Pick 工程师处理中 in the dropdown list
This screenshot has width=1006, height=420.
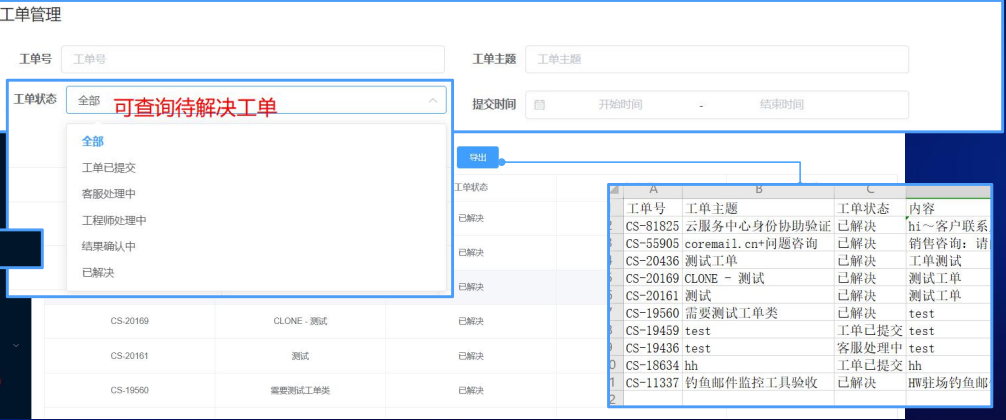pos(113,220)
